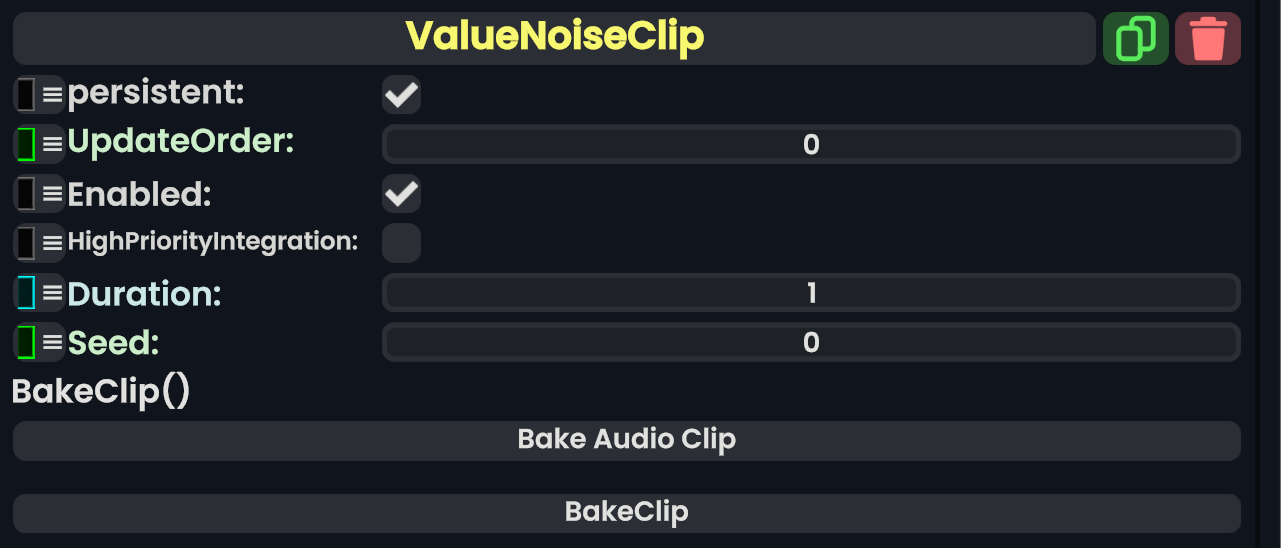Uncheck the persistent checkbox
This screenshot has height=548, width=1281.
click(x=401, y=95)
